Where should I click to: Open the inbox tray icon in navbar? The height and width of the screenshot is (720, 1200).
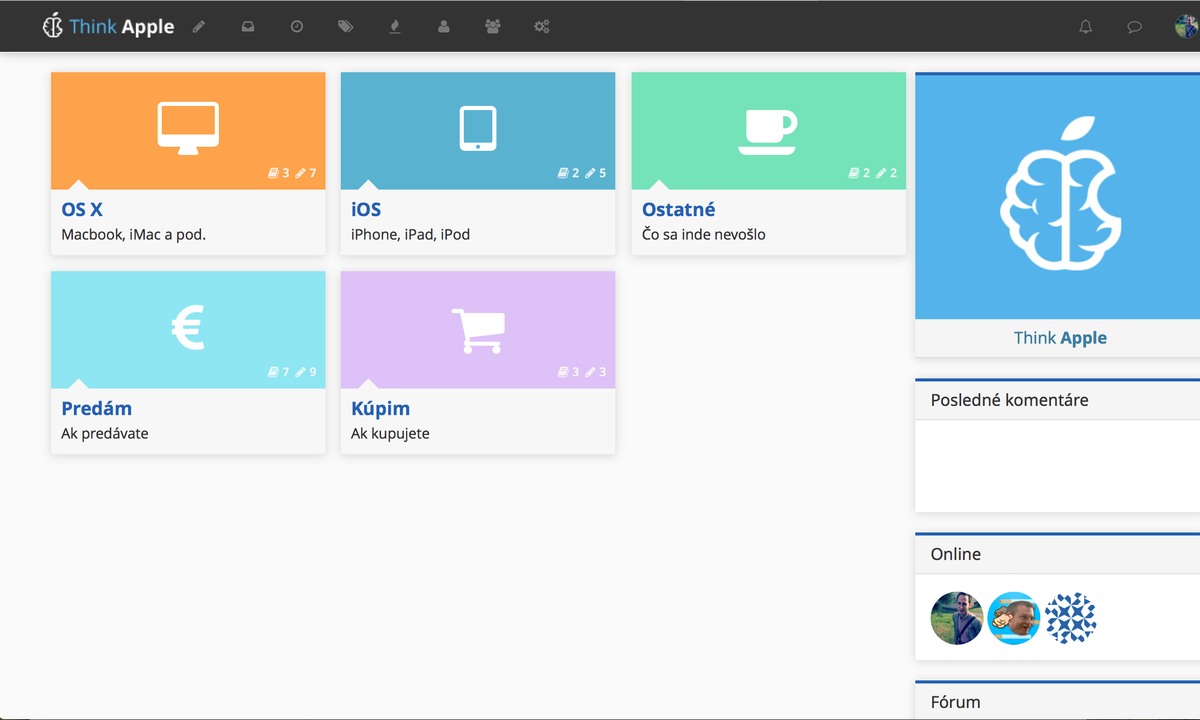248,27
